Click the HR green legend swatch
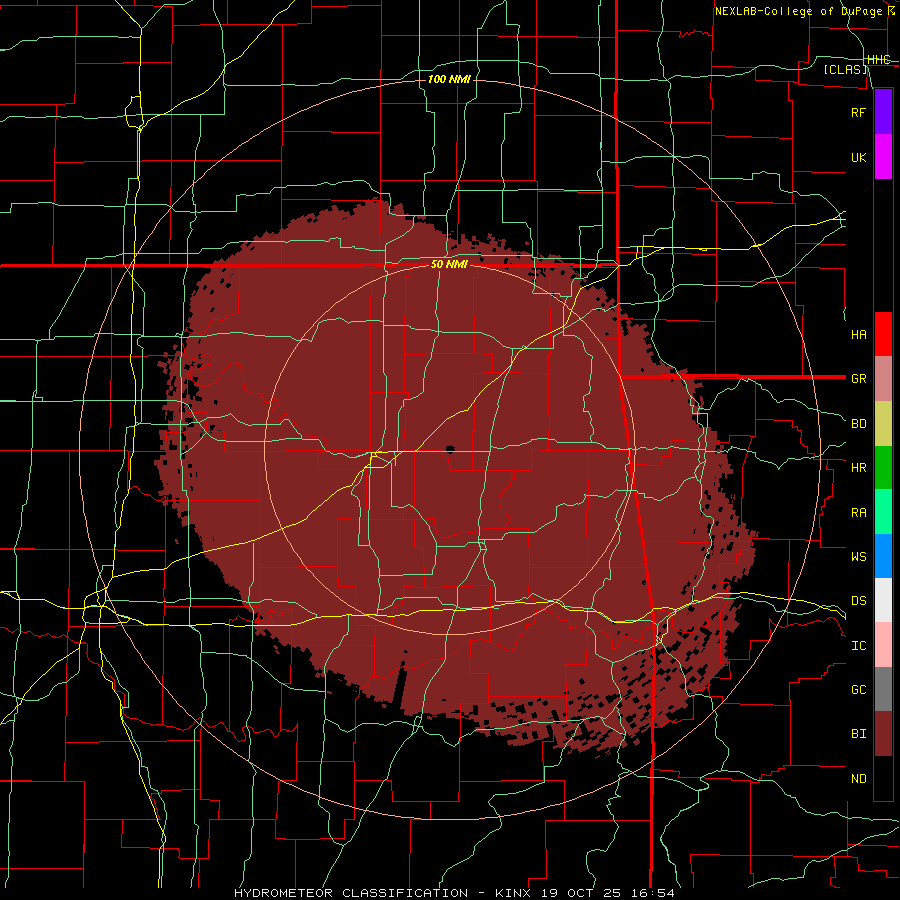 pyautogui.click(x=883, y=467)
